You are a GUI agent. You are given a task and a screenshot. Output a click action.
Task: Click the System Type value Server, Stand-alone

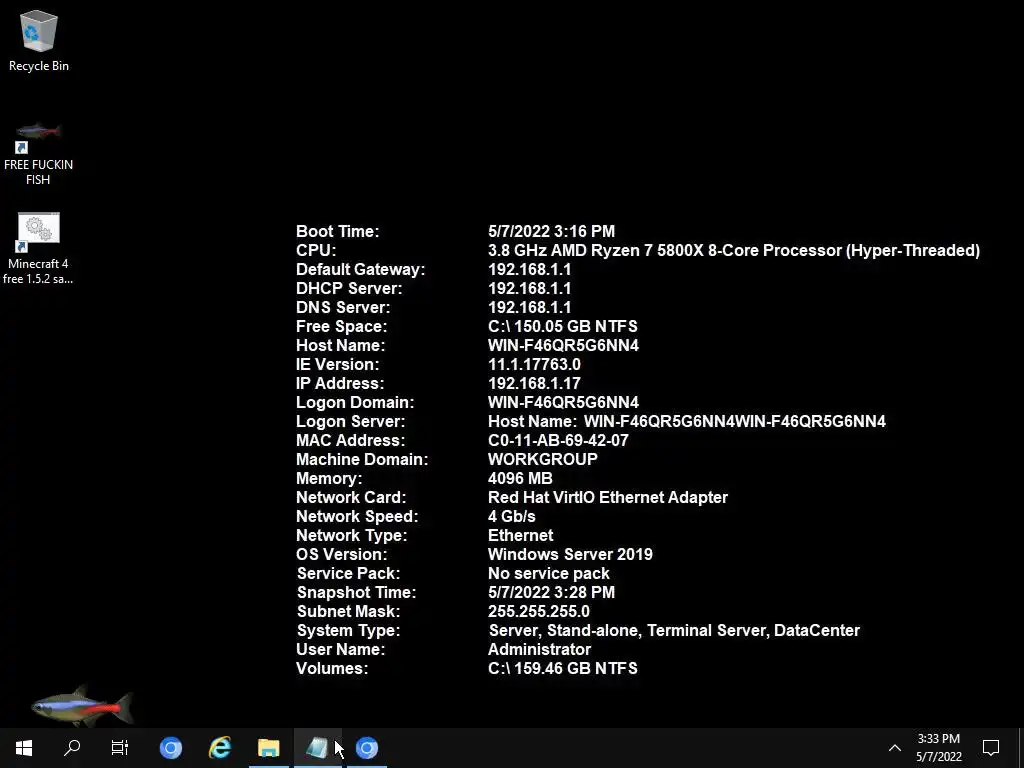[675, 630]
